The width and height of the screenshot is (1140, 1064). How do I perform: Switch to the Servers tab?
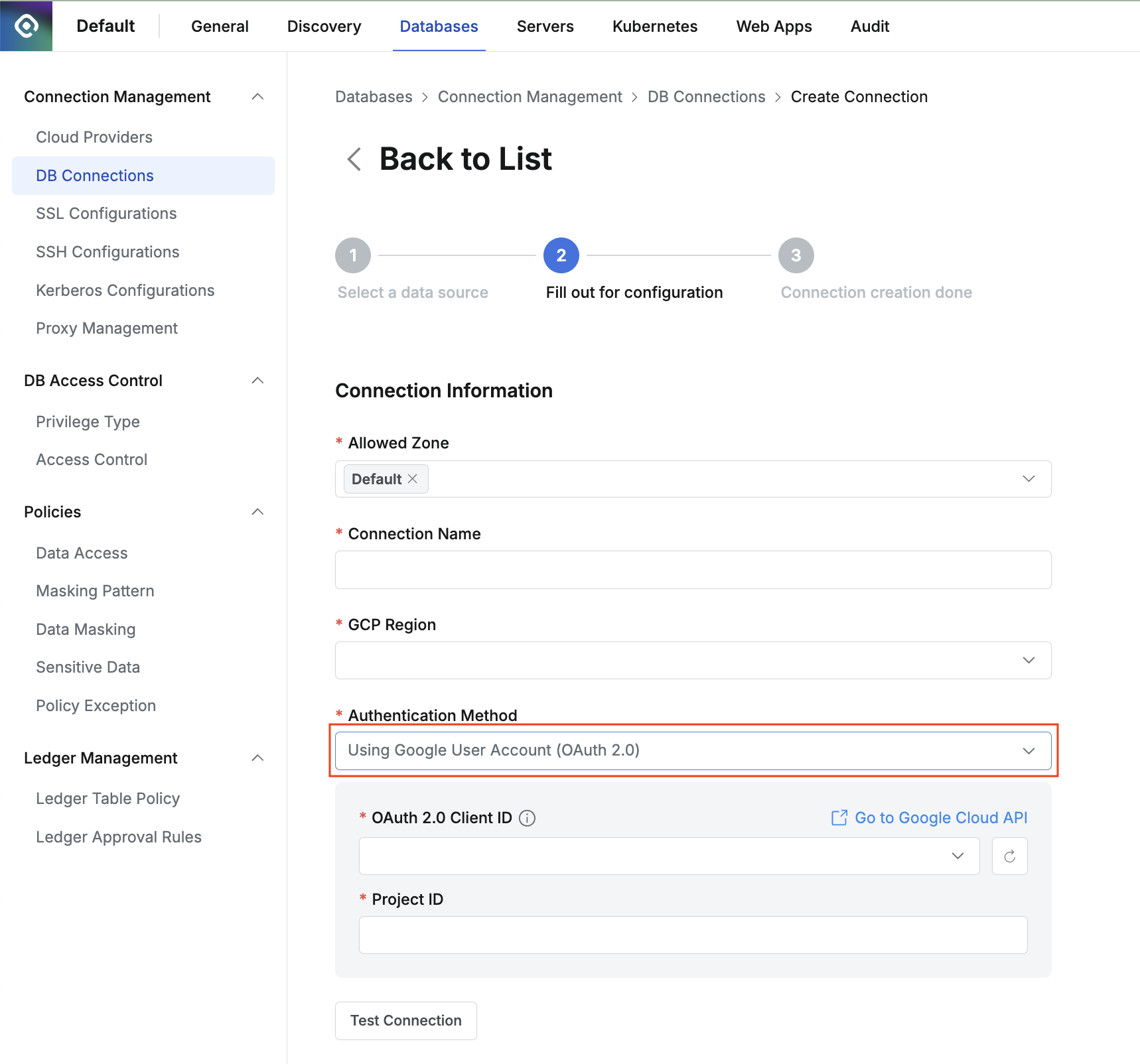545,26
